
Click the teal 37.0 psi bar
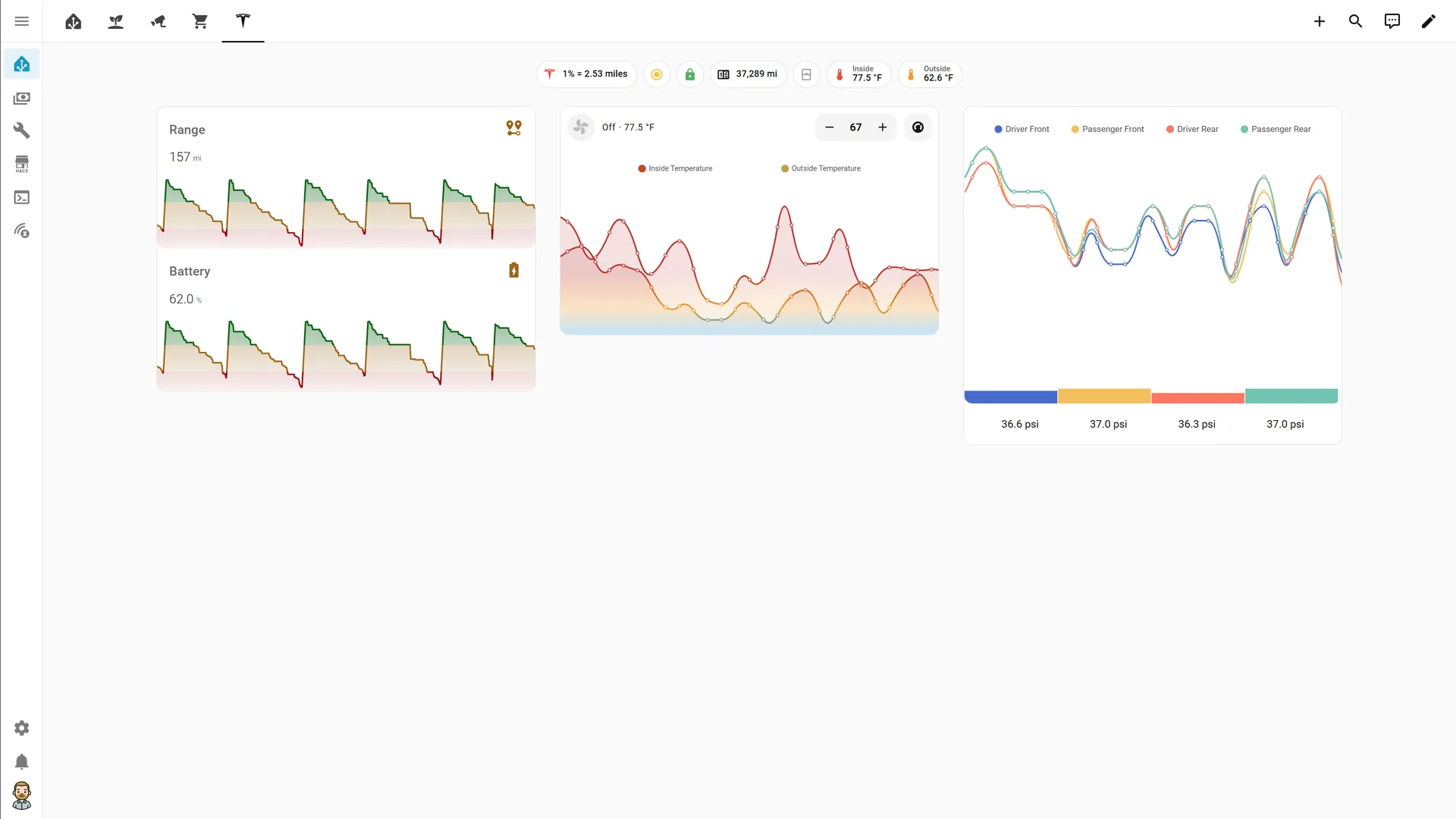[1291, 396]
